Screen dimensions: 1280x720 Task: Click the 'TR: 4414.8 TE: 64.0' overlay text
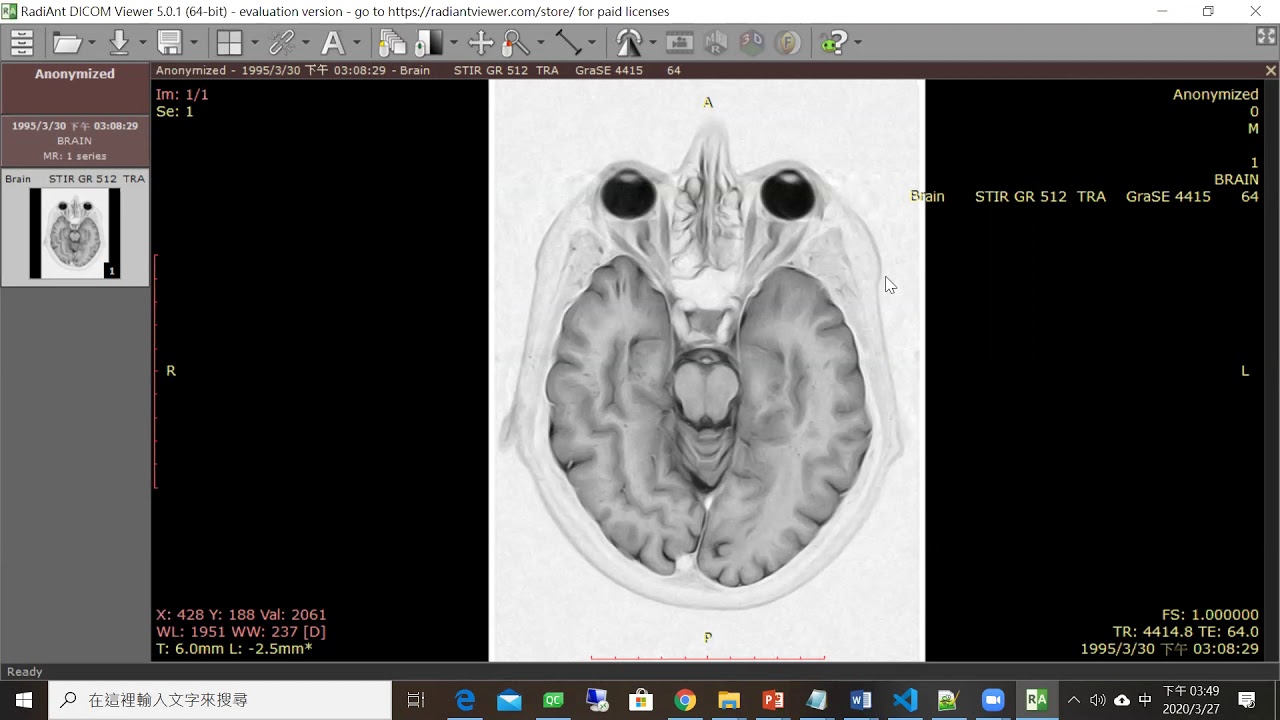pyautogui.click(x=1185, y=632)
